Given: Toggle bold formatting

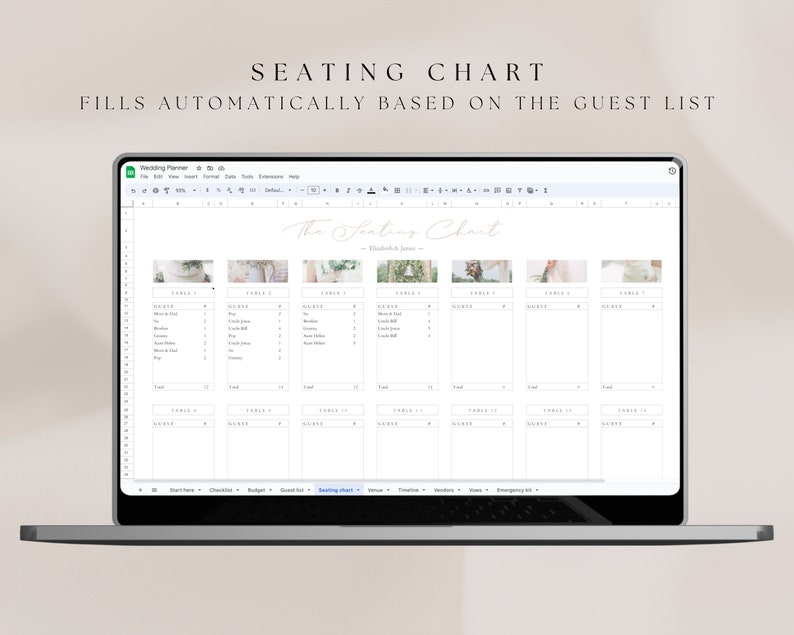Looking at the screenshot, I should click(337, 191).
